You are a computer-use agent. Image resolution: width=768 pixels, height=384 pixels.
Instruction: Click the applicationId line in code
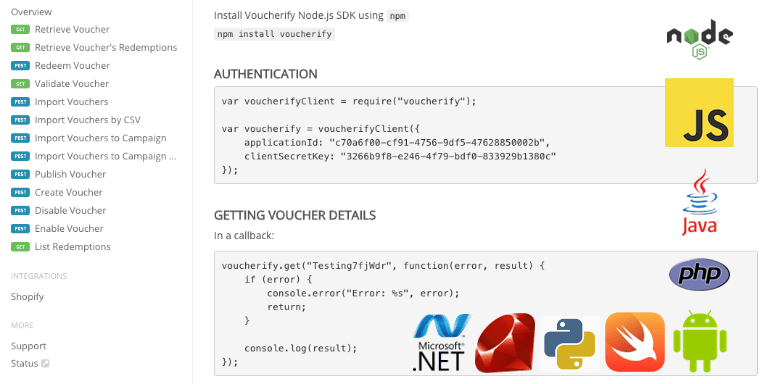pos(397,143)
